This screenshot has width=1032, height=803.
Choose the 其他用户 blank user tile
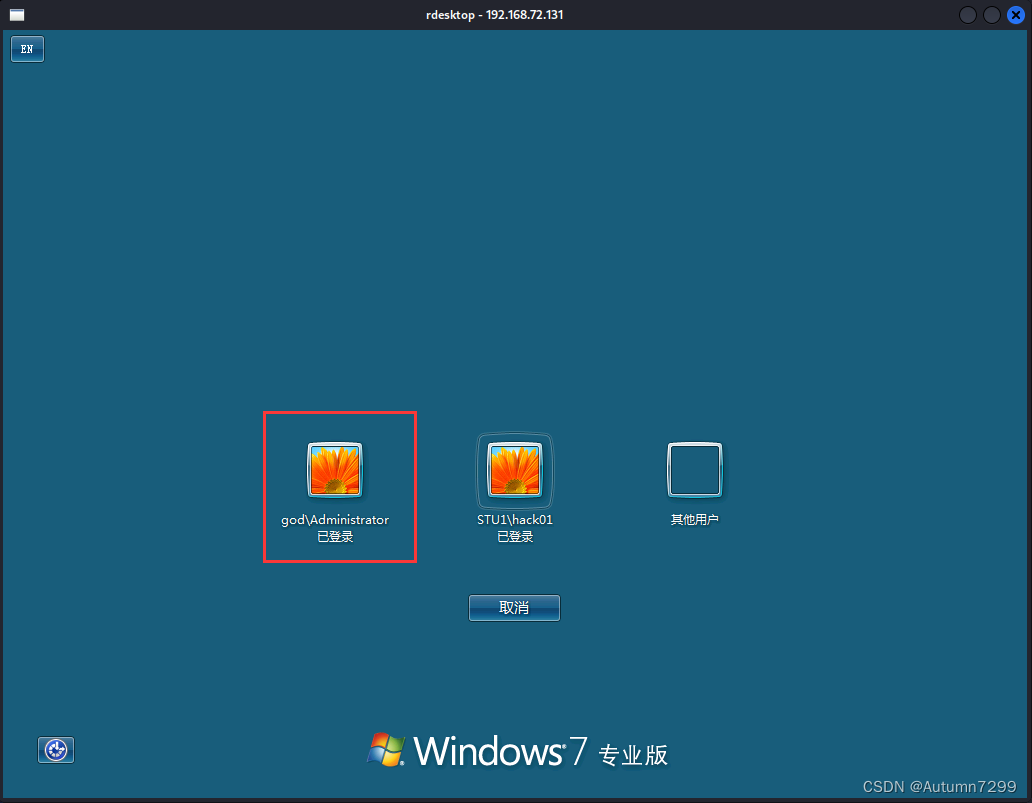point(694,470)
